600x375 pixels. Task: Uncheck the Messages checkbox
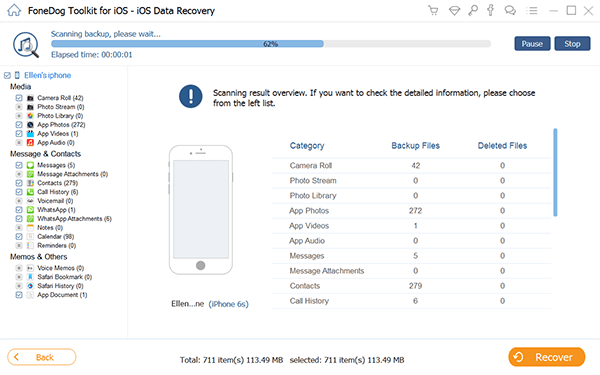coord(19,165)
